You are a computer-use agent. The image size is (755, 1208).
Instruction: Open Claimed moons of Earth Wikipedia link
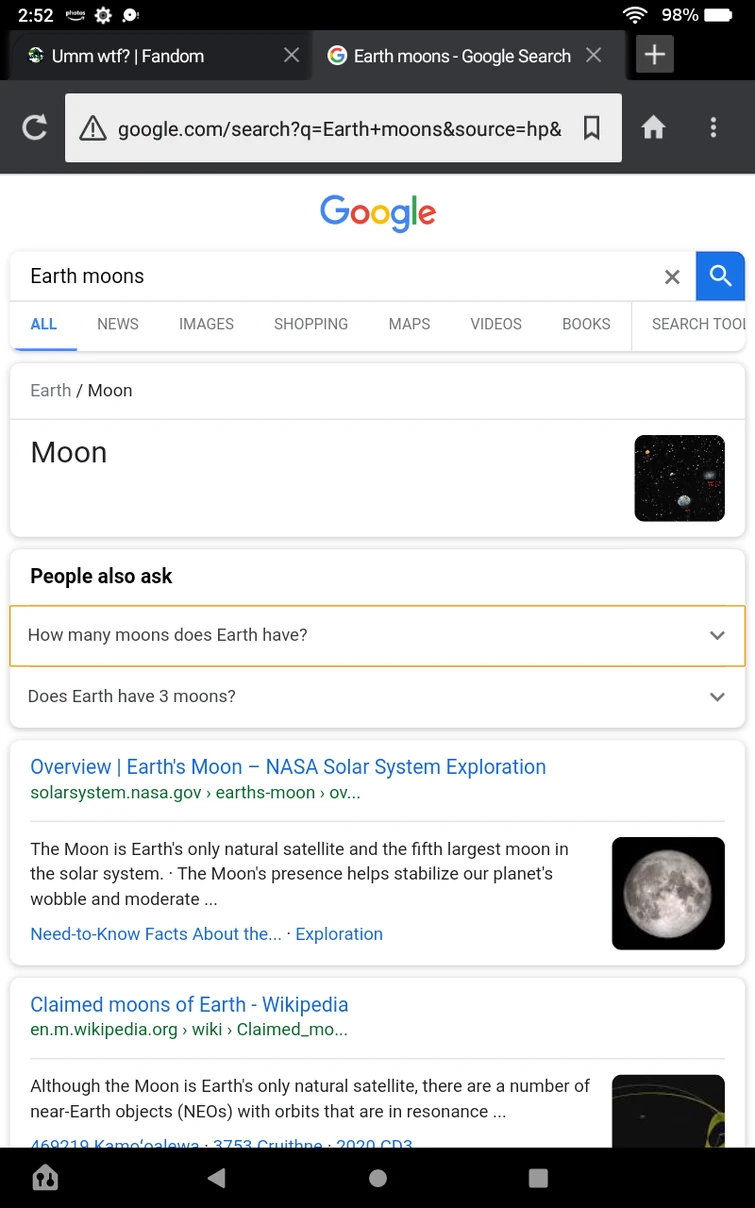pyautogui.click(x=189, y=1005)
